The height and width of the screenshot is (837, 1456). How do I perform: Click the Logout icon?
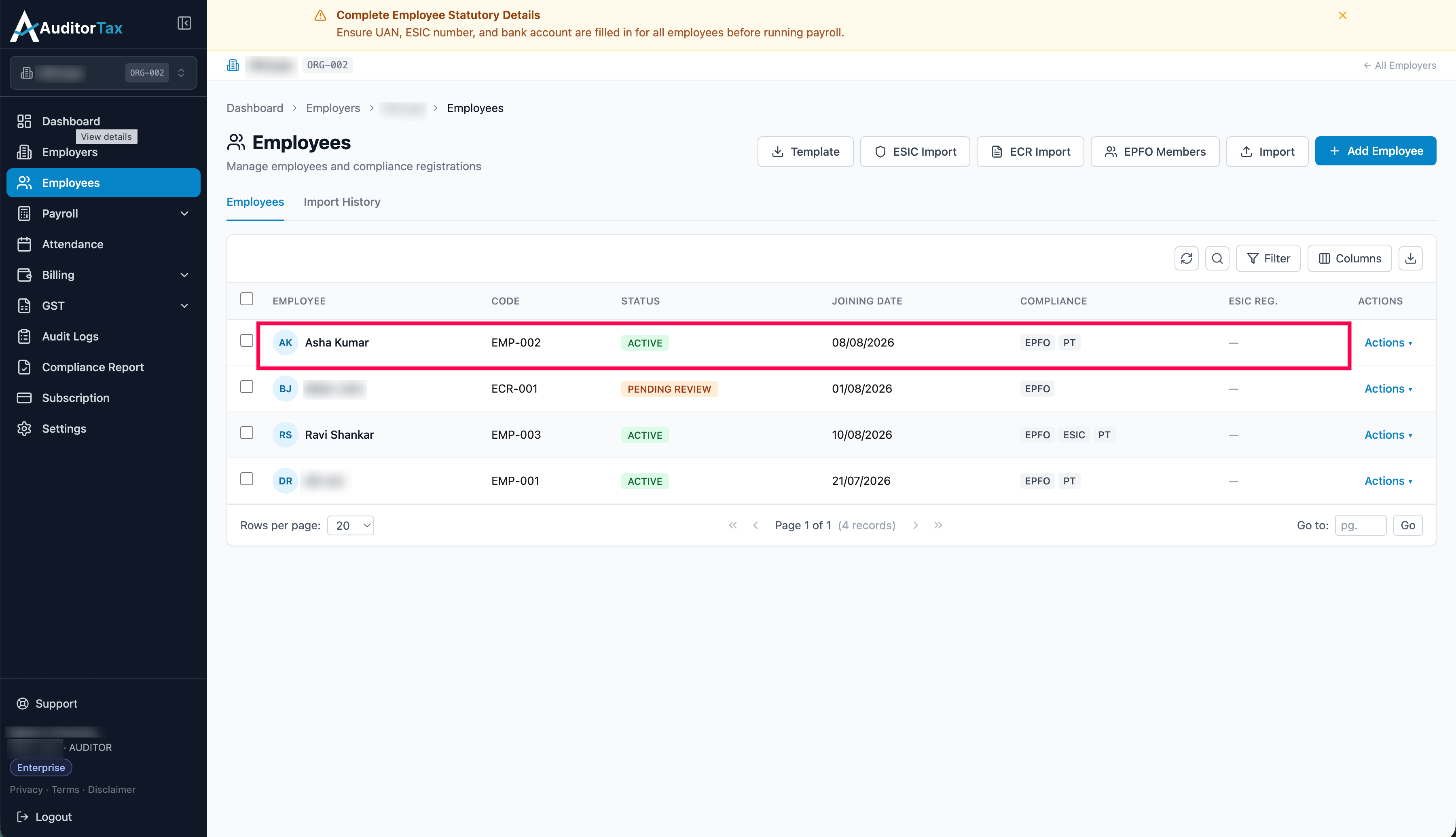(22, 816)
